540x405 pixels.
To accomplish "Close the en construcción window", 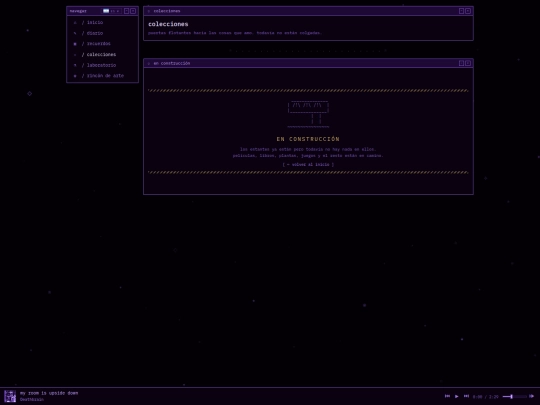I will 468,63.
